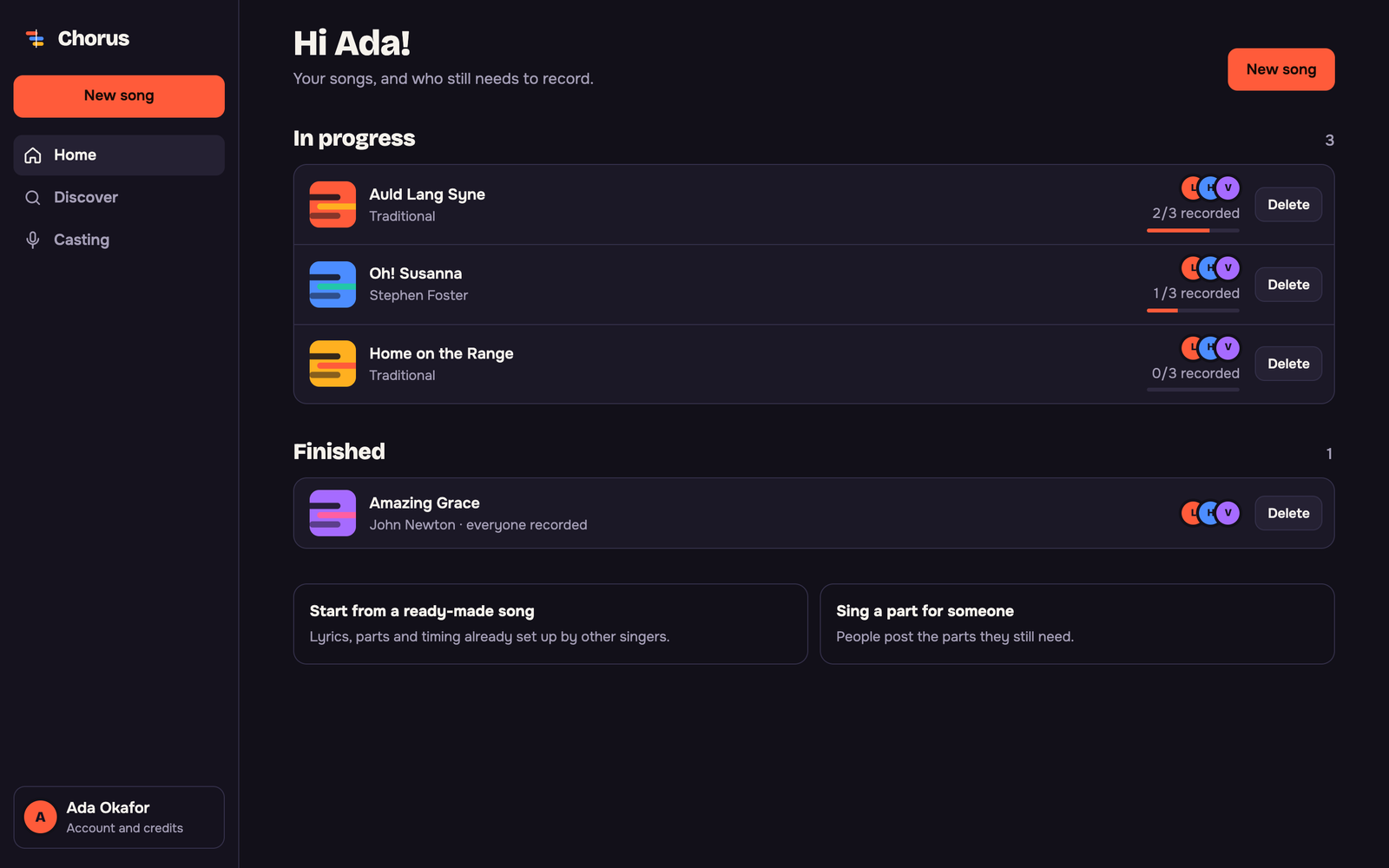1389x868 pixels.
Task: Click the Auld Lang Syne recording progress bar
Action: (1193, 230)
